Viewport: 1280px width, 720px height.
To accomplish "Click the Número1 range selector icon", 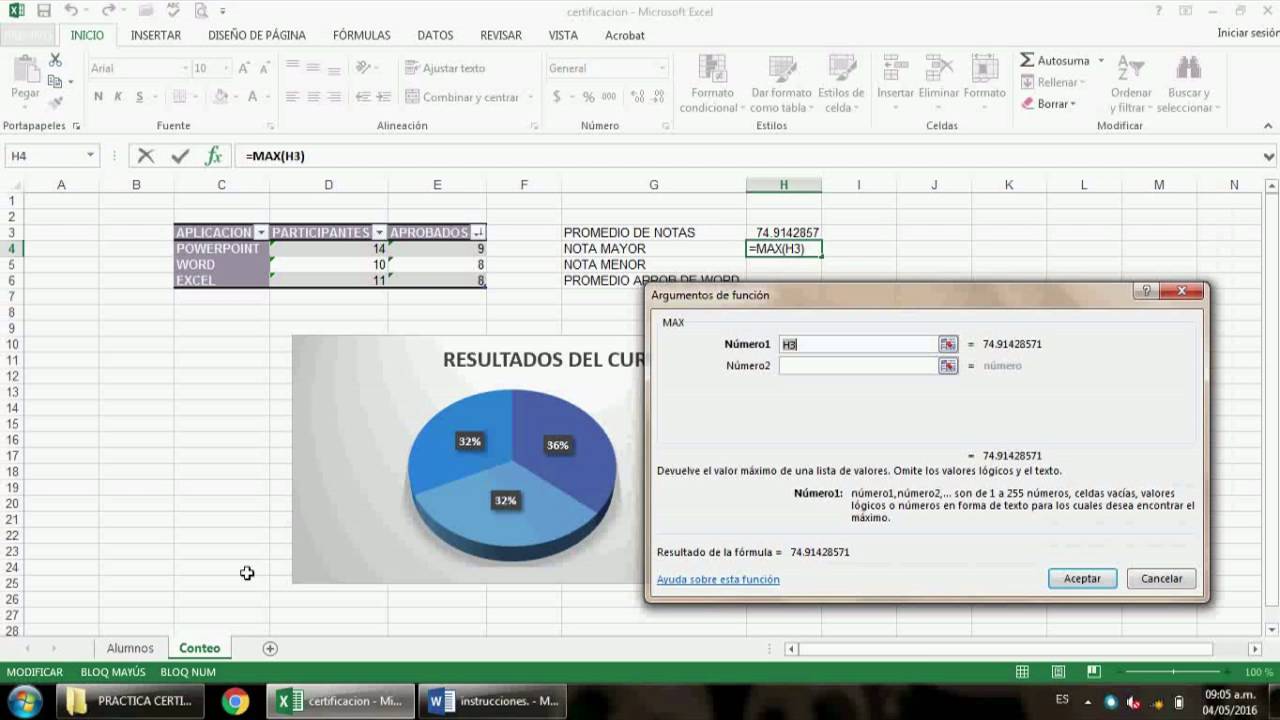I will coord(948,344).
